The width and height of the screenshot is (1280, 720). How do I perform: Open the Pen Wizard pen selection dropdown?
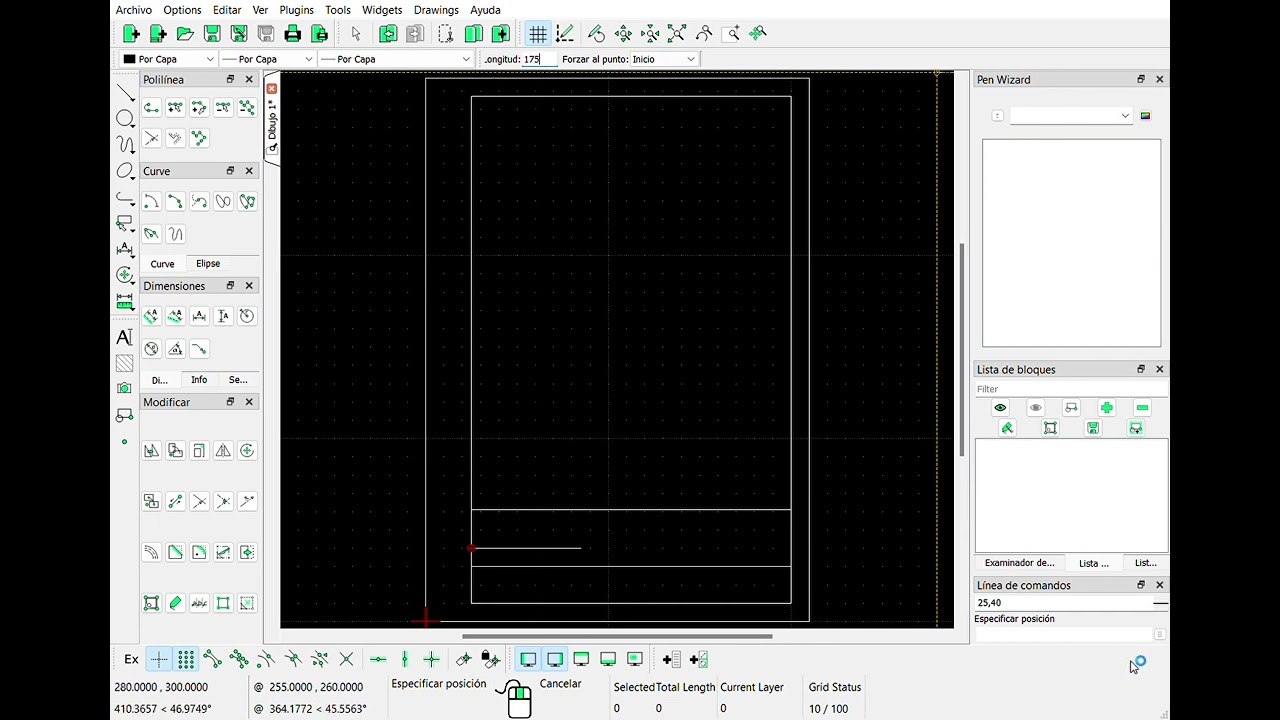coord(1070,116)
